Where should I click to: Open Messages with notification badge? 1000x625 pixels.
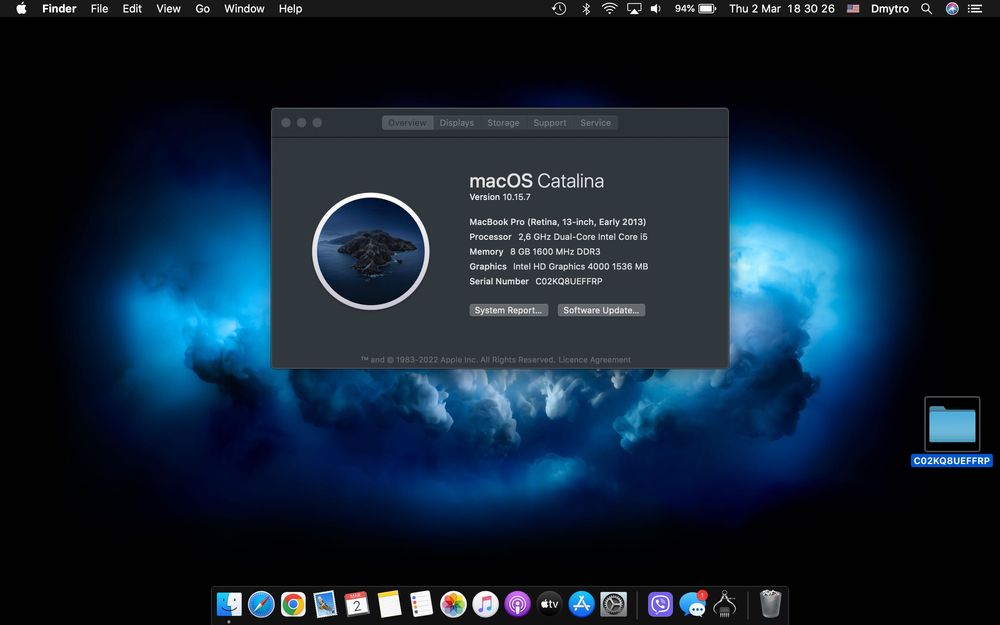[693, 603]
